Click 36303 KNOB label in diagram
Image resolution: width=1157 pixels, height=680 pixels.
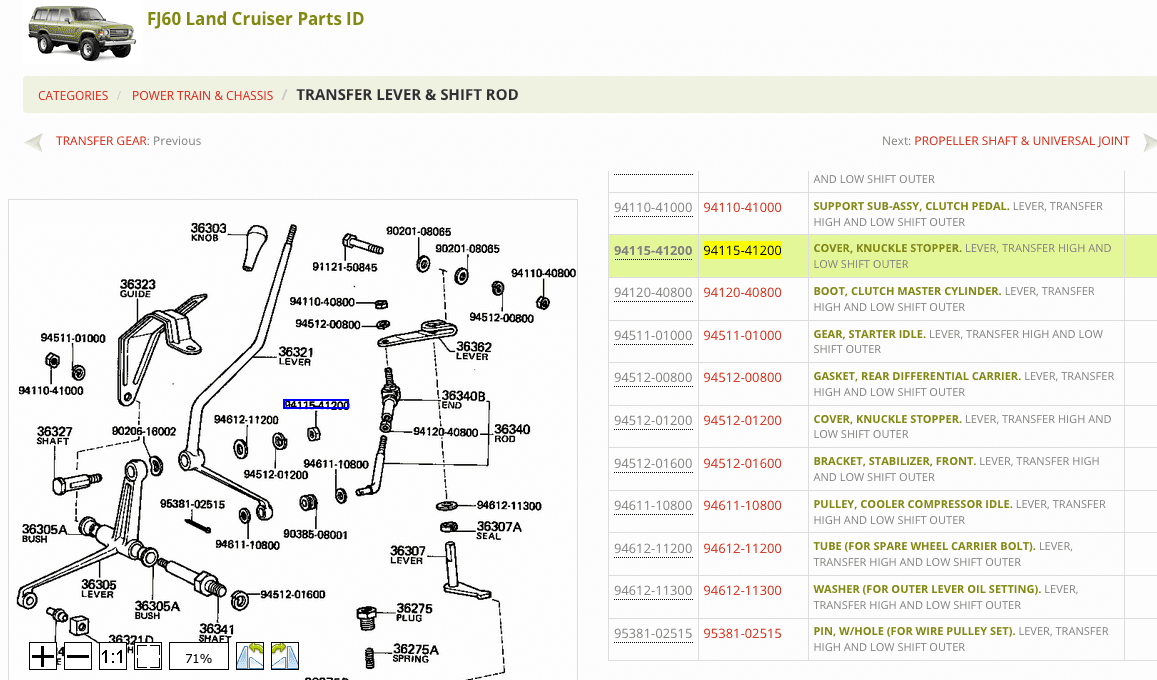[x=208, y=232]
